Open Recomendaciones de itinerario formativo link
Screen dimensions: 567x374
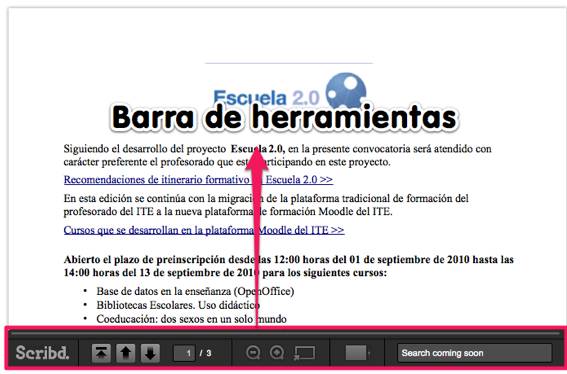coord(198,179)
